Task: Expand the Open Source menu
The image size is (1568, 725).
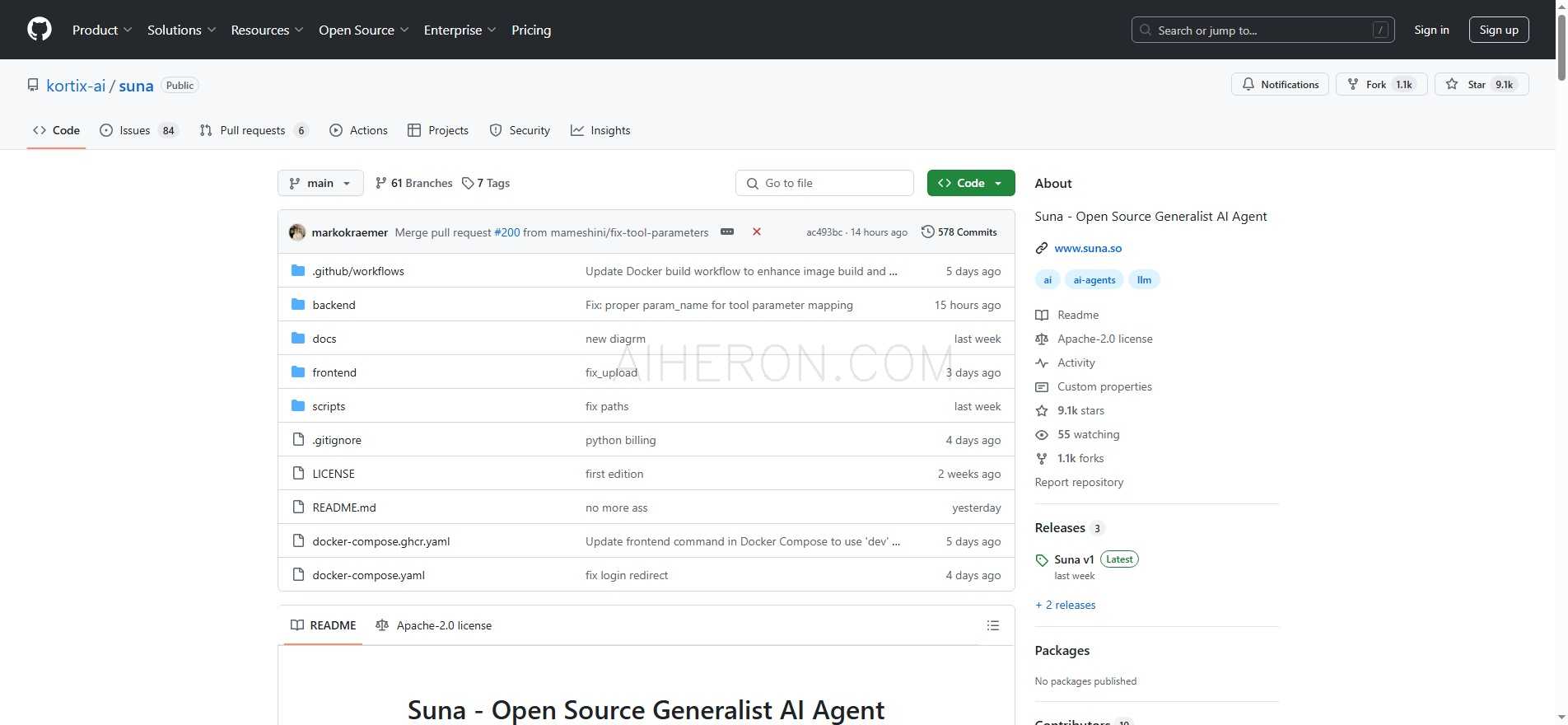Action: pos(363,30)
